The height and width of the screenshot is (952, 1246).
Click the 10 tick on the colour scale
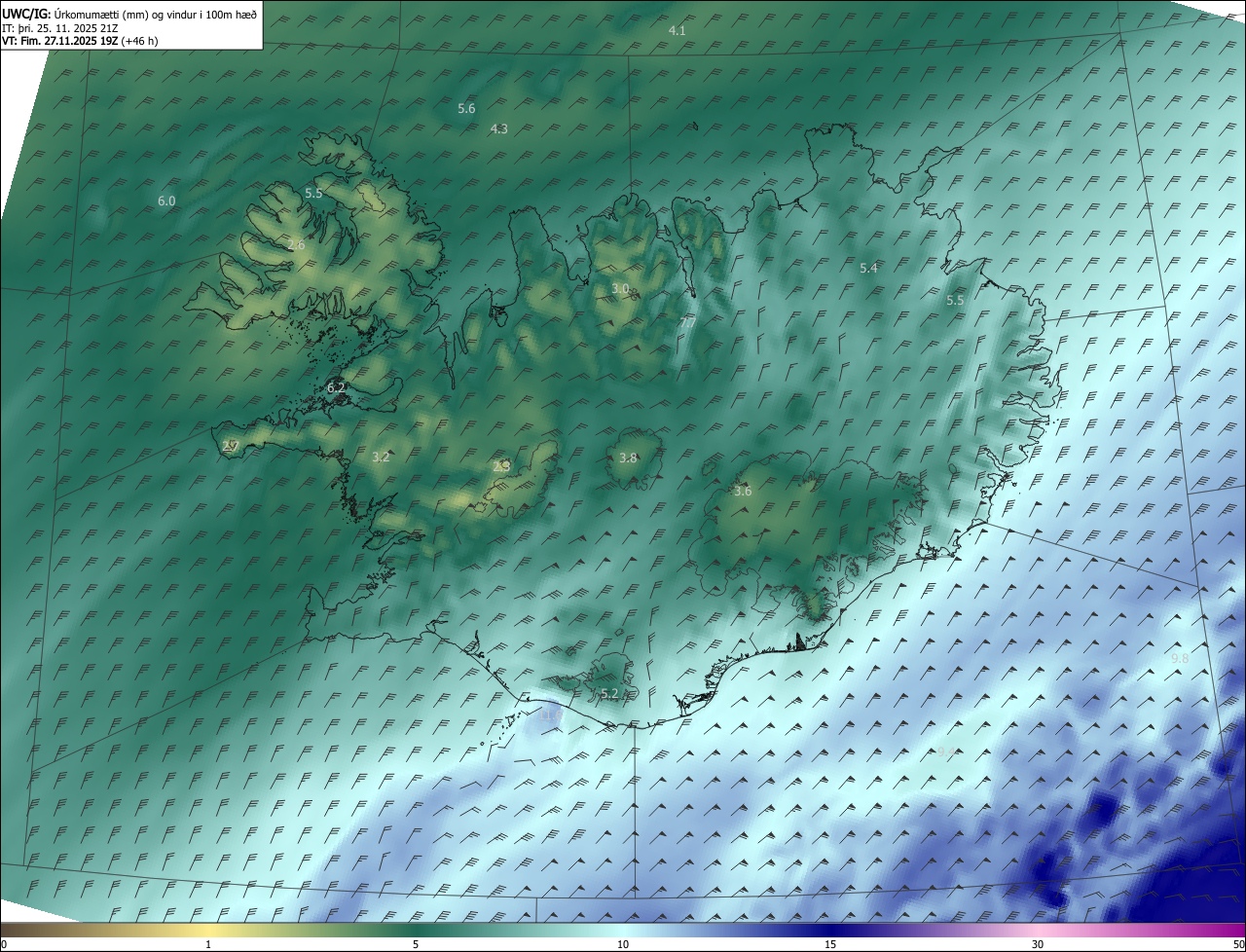pos(623,945)
